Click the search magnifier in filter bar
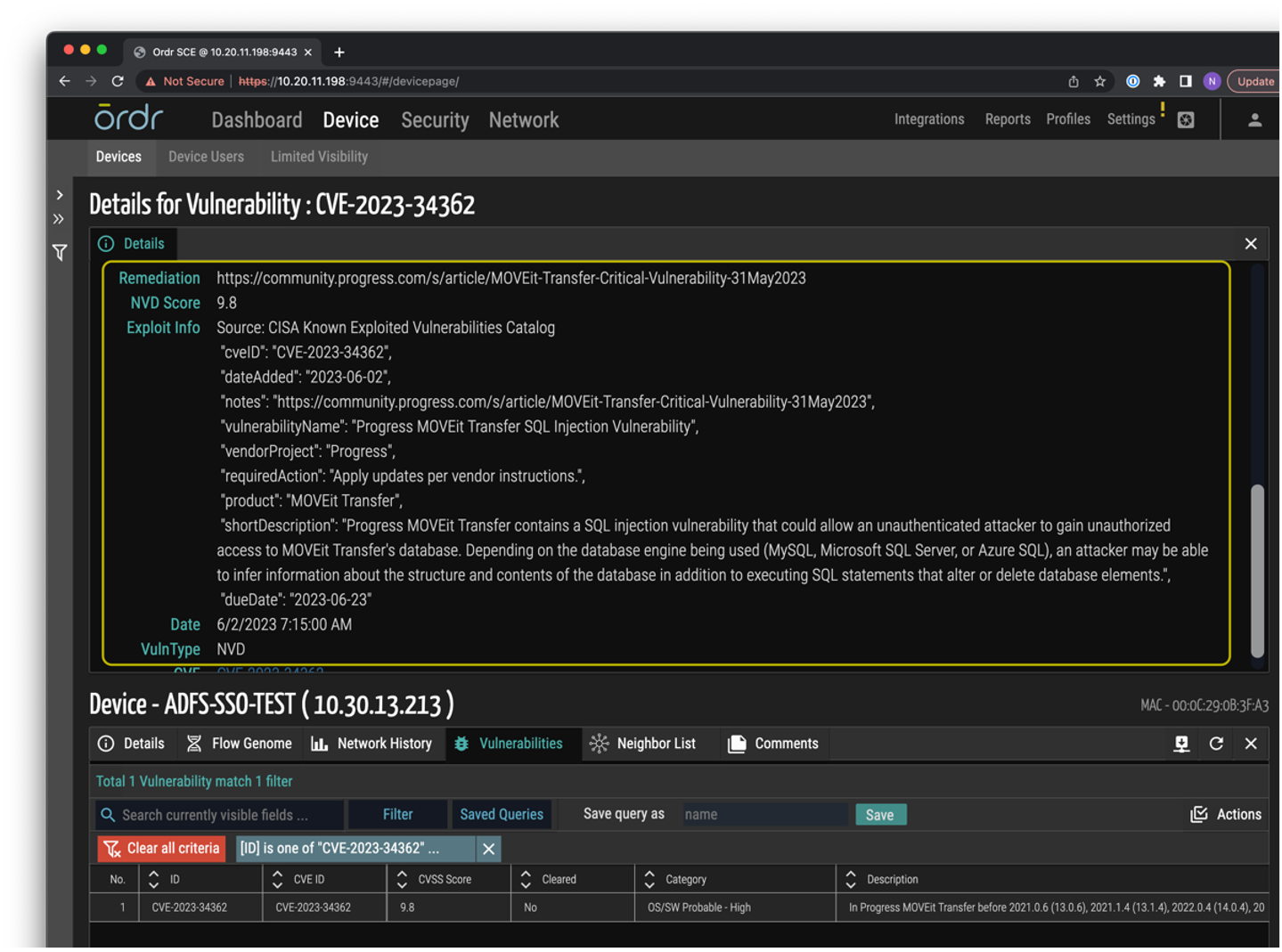This screenshot has width=1282, height=952. [x=108, y=814]
